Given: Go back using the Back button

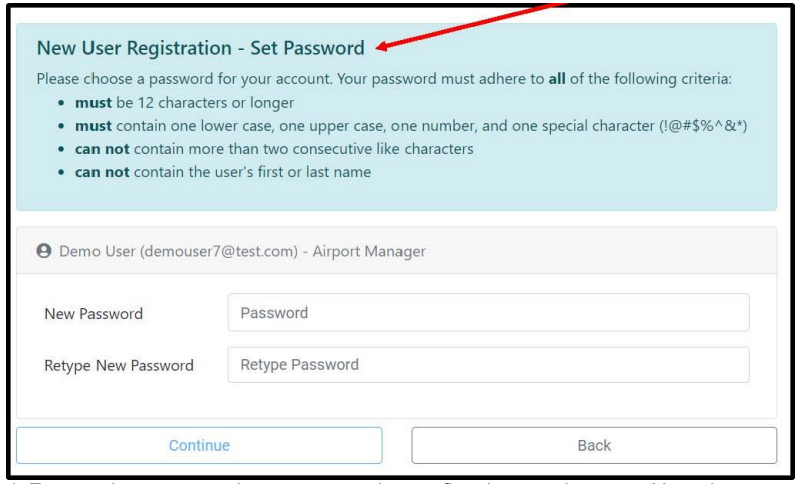Looking at the screenshot, I should (x=594, y=445).
